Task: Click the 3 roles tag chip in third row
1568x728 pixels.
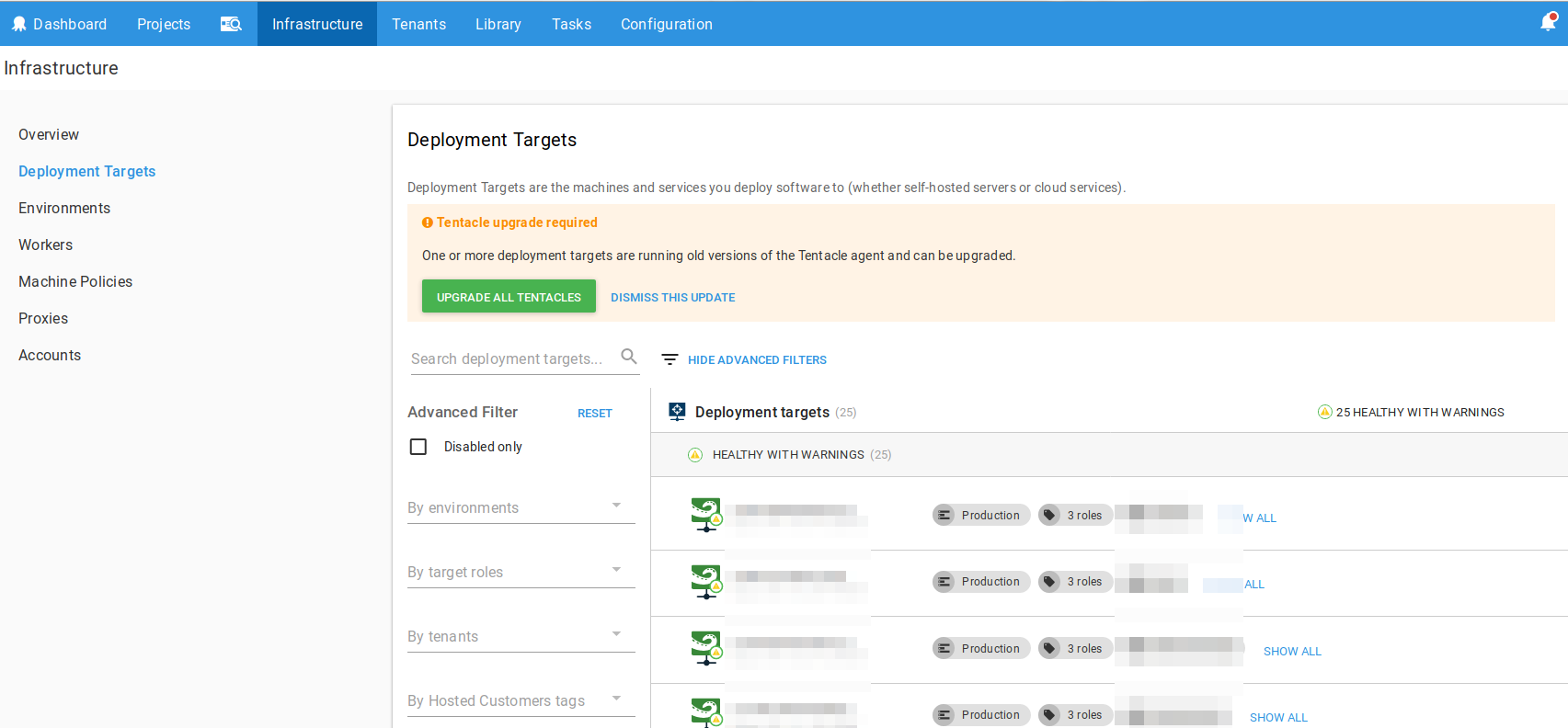Action: point(1075,649)
